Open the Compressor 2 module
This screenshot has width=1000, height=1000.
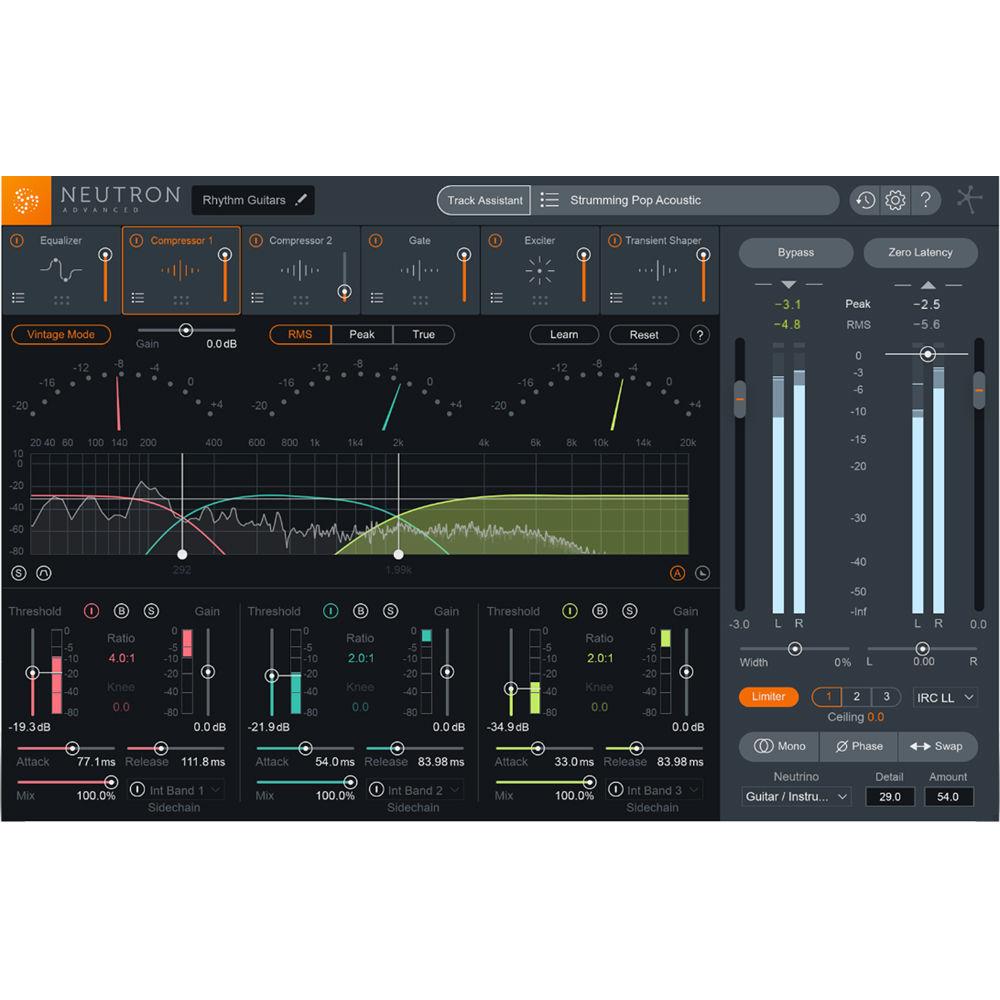click(300, 270)
